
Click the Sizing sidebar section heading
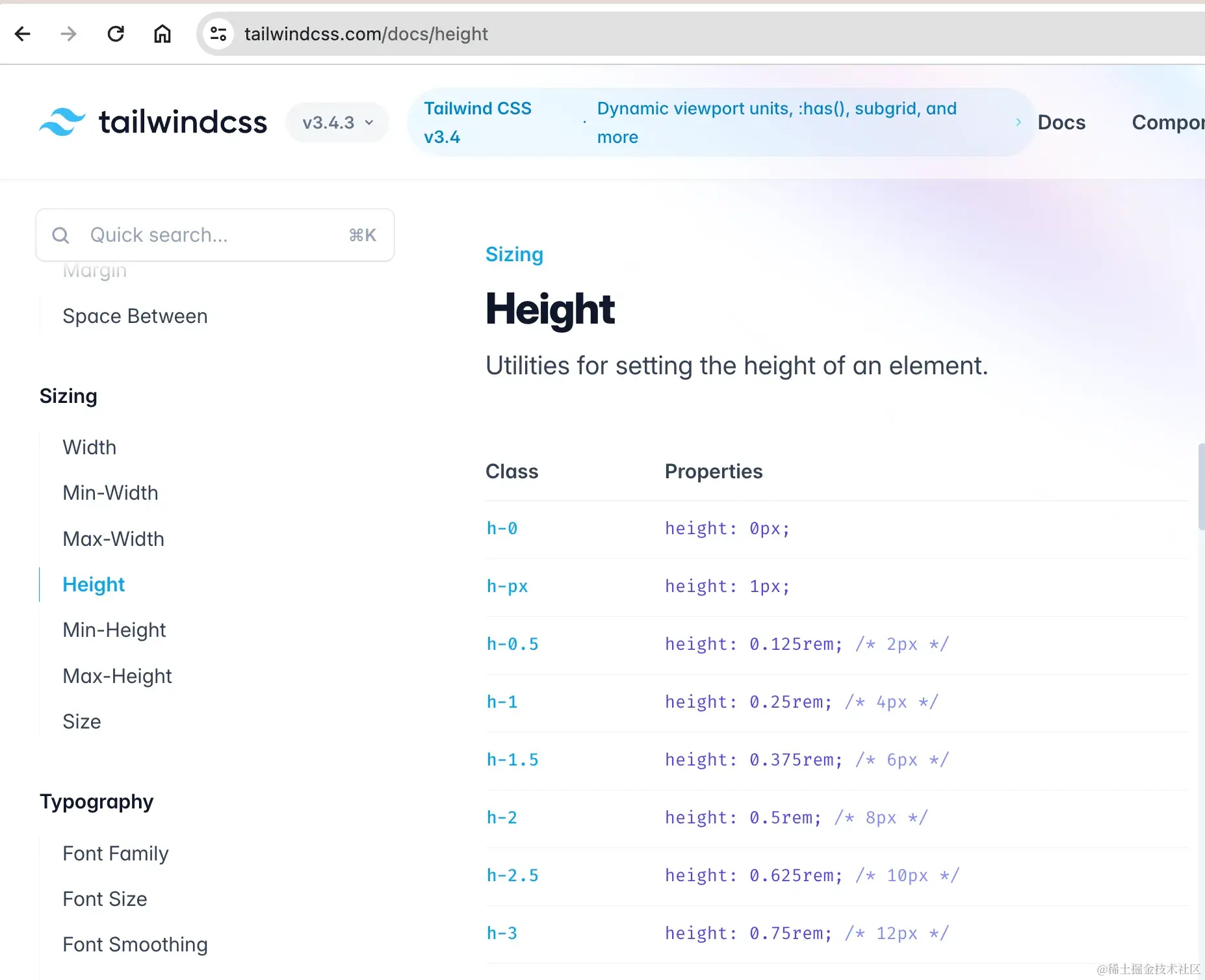tap(68, 396)
